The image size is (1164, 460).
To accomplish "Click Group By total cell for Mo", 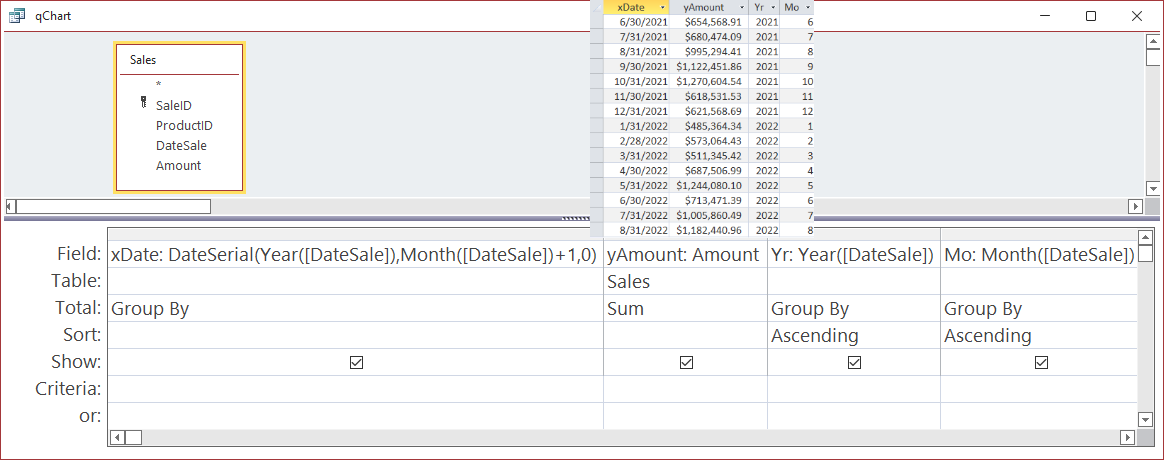I will click(1039, 308).
